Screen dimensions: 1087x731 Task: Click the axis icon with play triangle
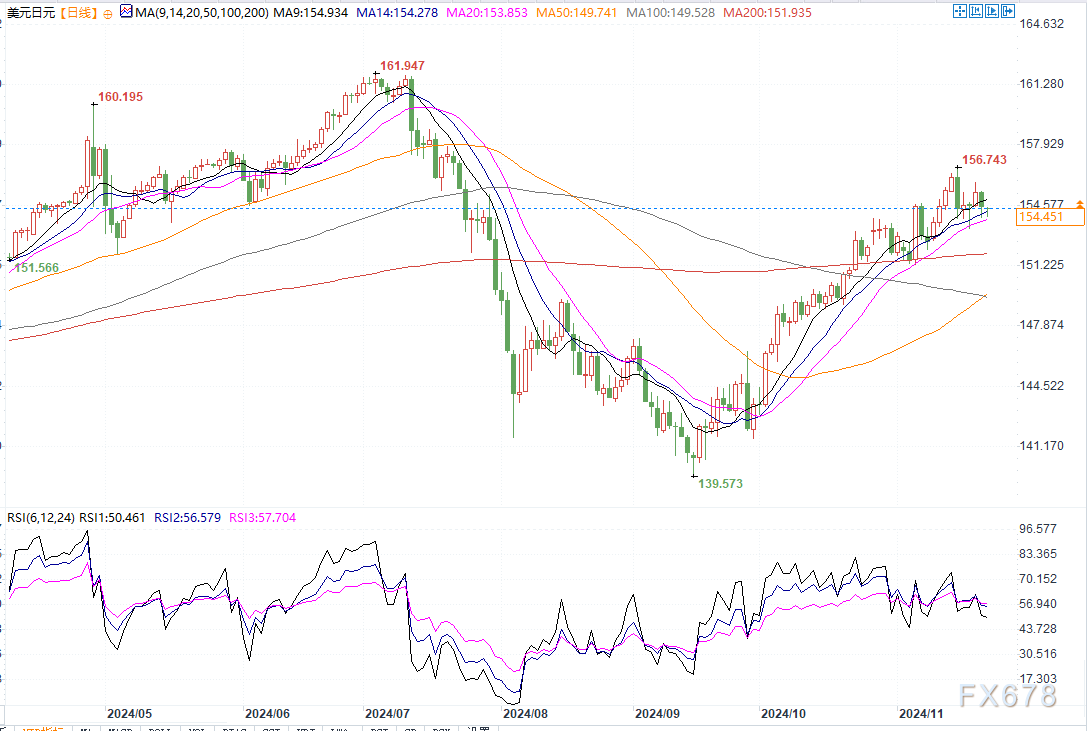(x=992, y=11)
